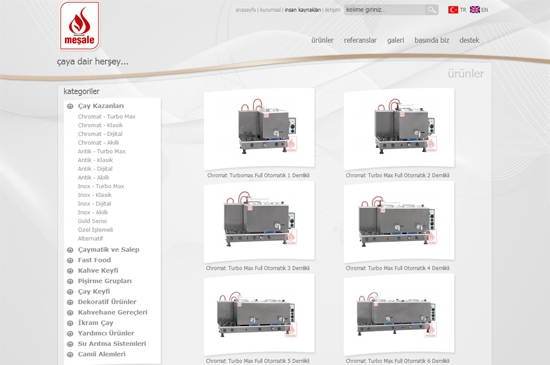
Task: Select Chromat - Dijital subcategory
Action: (x=100, y=134)
